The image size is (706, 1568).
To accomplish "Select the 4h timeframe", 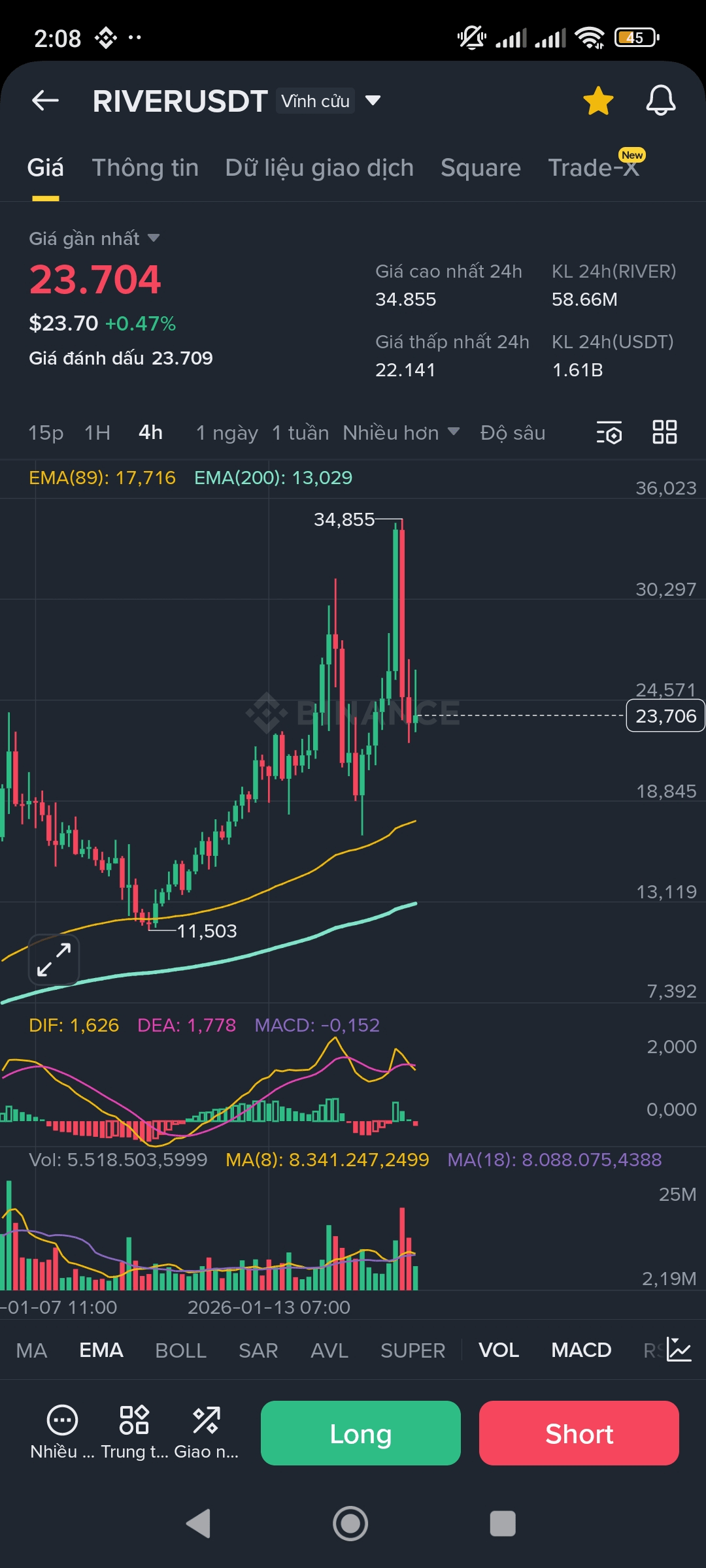I will coord(151,433).
